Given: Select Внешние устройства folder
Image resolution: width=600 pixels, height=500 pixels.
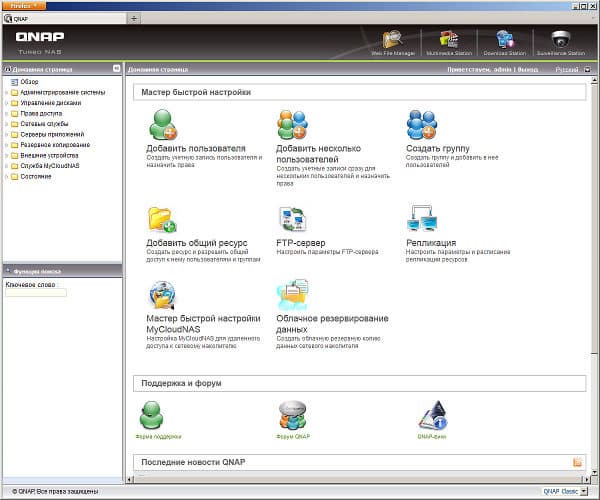Looking at the screenshot, I should (x=49, y=156).
